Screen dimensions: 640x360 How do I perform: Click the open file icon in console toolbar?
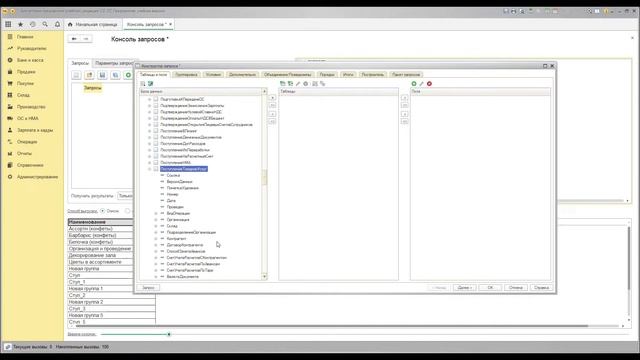point(89,75)
